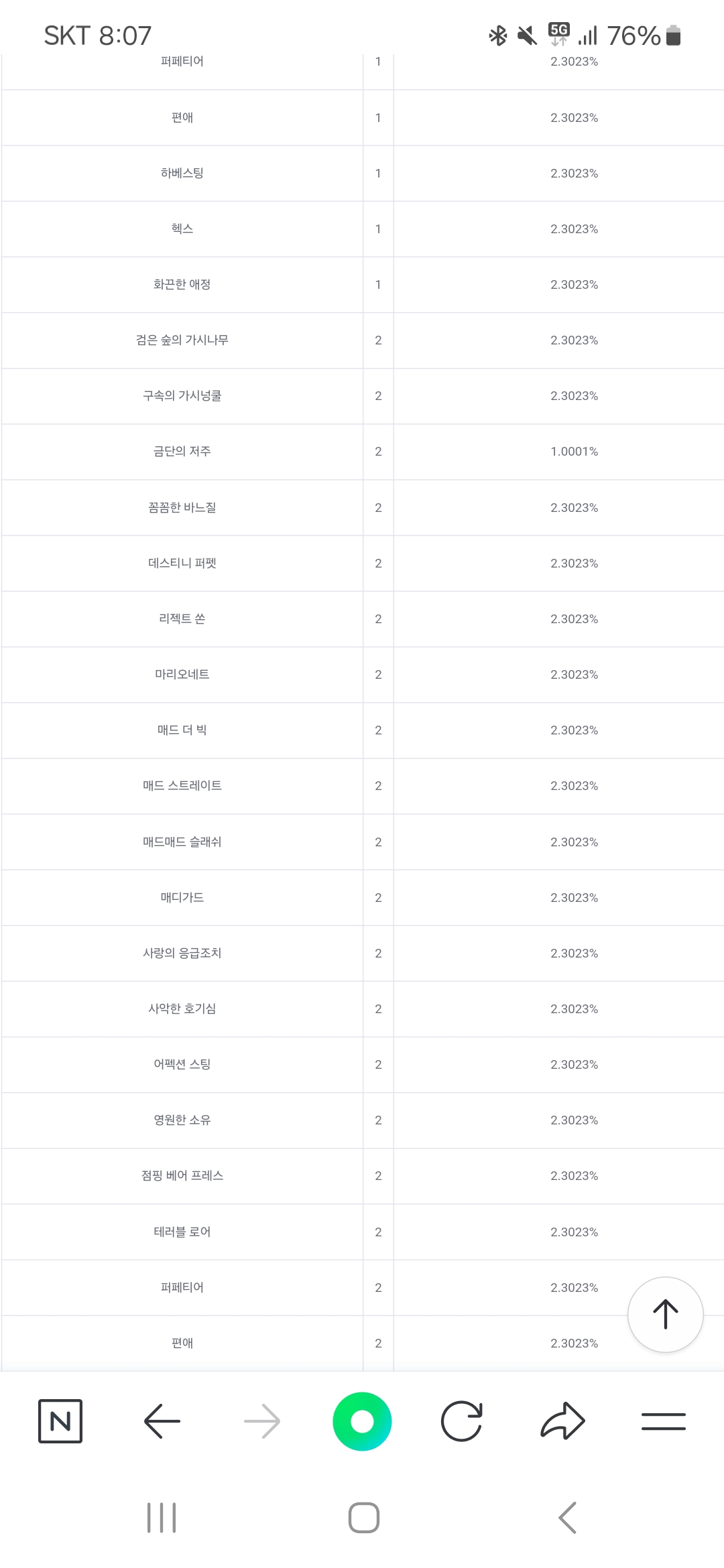
Task: Tap the battery icon in status bar
Action: click(674, 36)
